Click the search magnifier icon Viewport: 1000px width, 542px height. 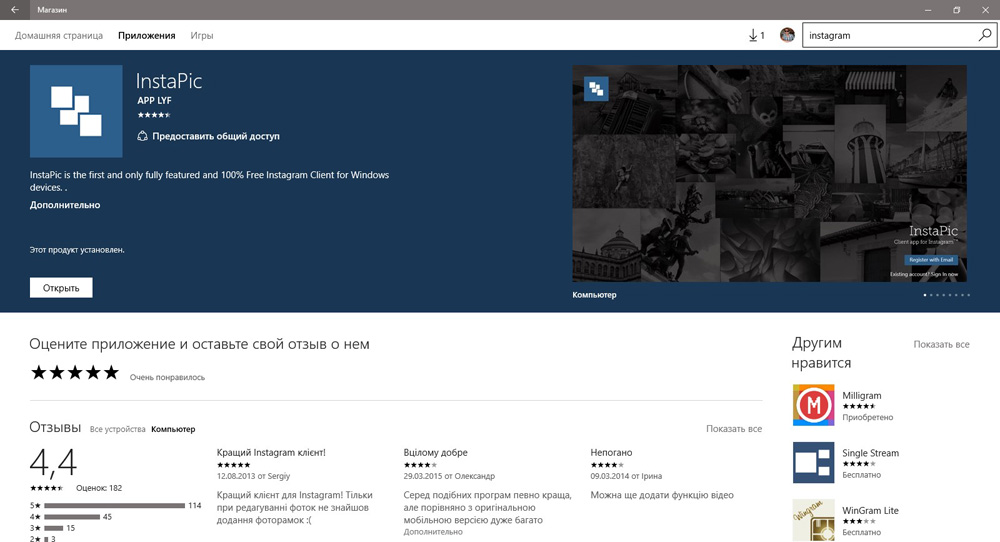(985, 35)
